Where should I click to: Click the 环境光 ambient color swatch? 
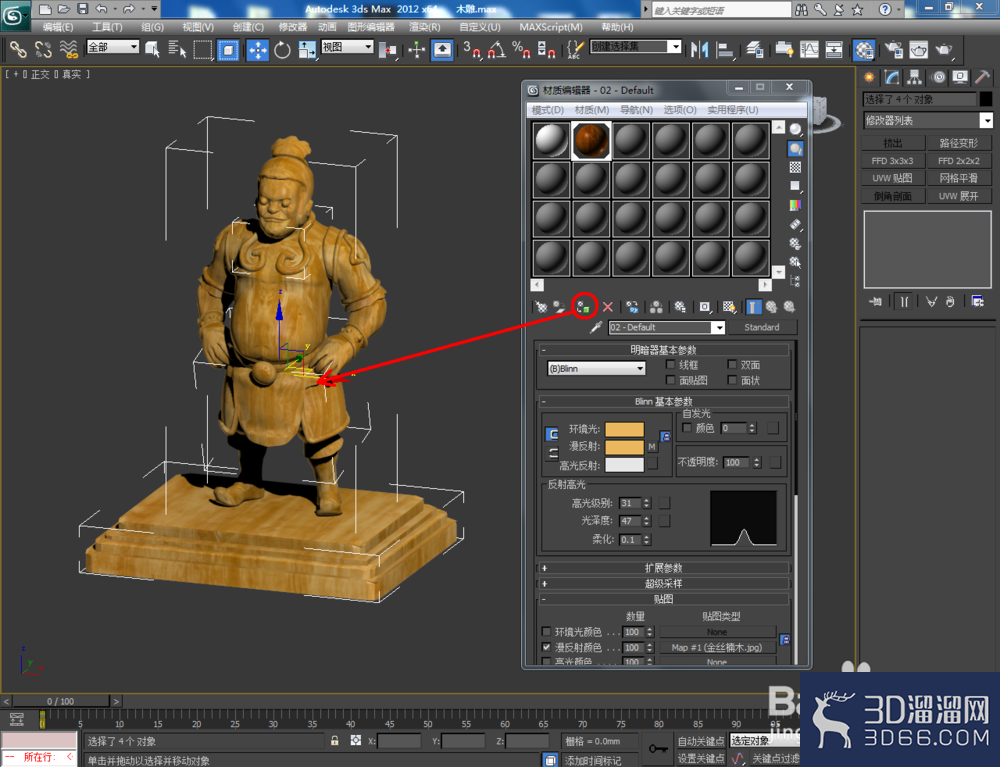(624, 429)
